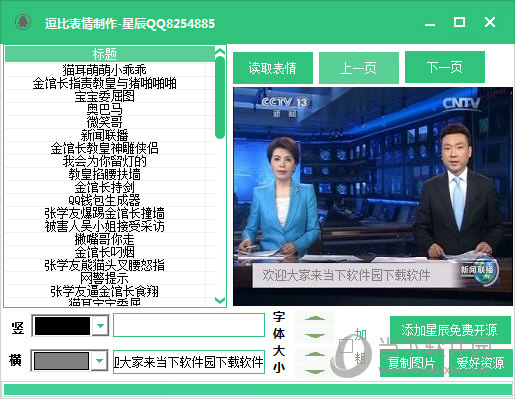
Task: Select 张学友逼金馆长食翔 row
Action: (104, 291)
